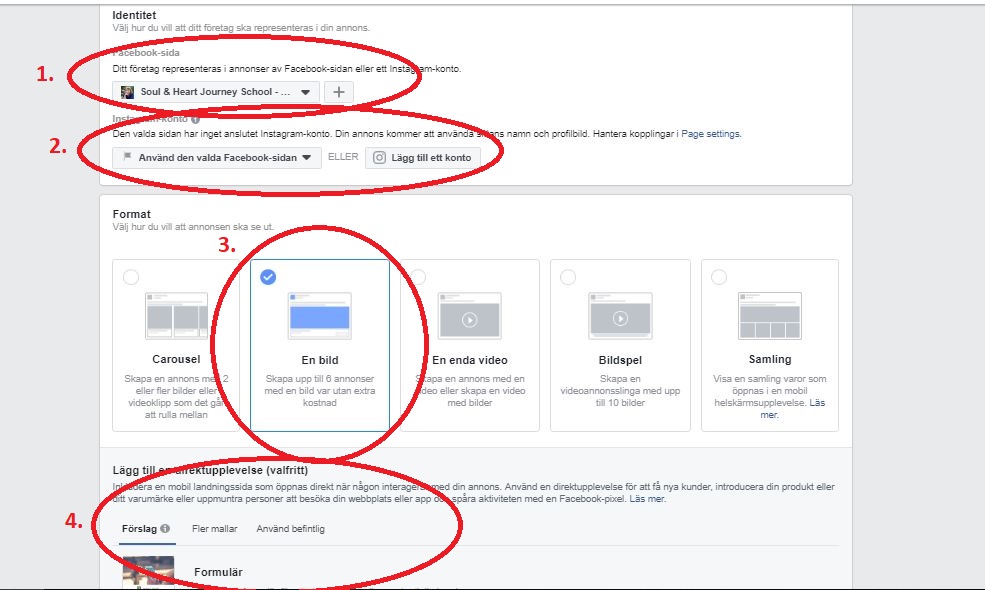Click info icon next to Instagram-konto
The width and height of the screenshot is (985, 590).
[x=196, y=119]
